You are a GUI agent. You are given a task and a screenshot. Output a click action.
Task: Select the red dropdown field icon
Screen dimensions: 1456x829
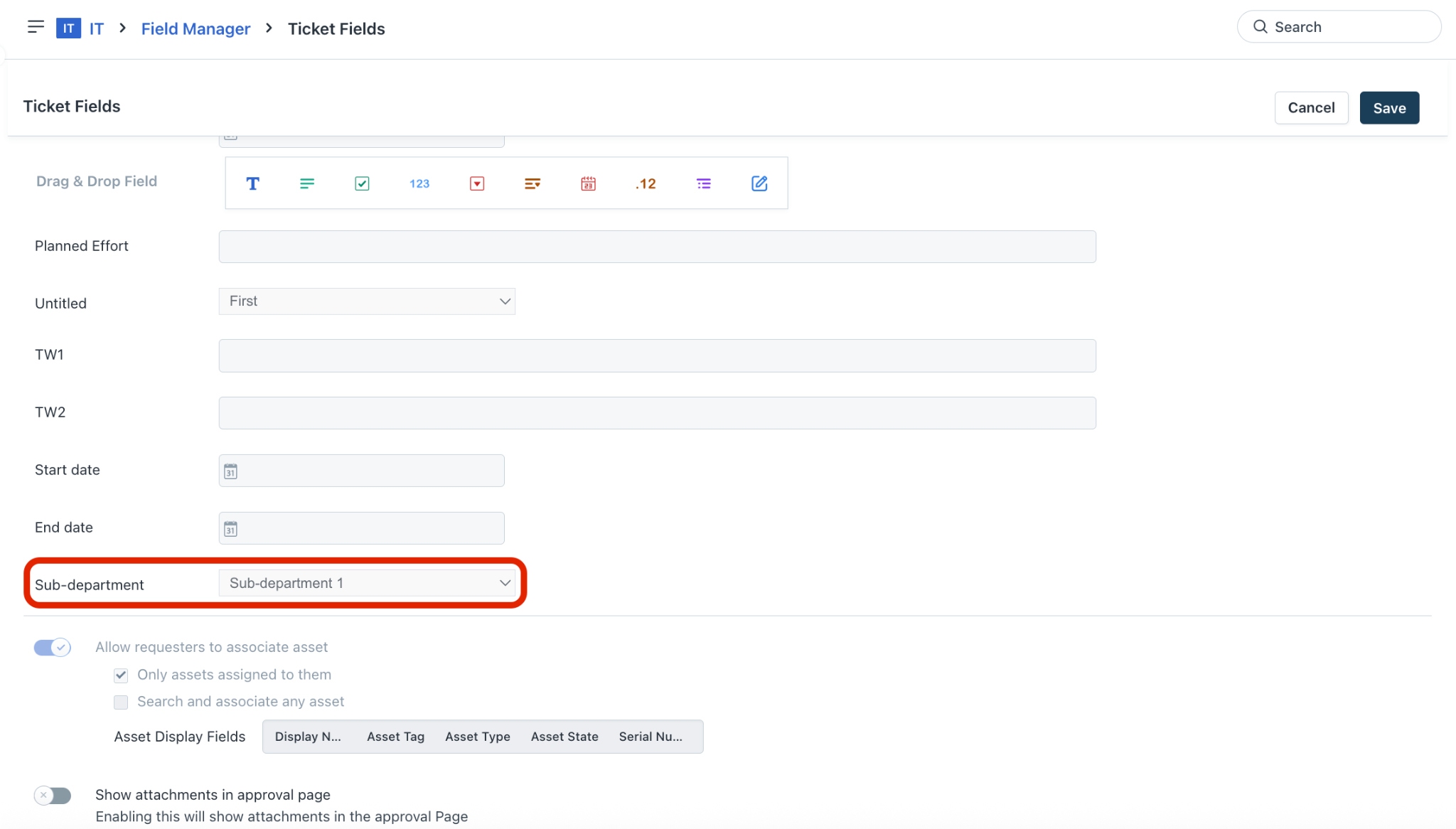pos(477,183)
